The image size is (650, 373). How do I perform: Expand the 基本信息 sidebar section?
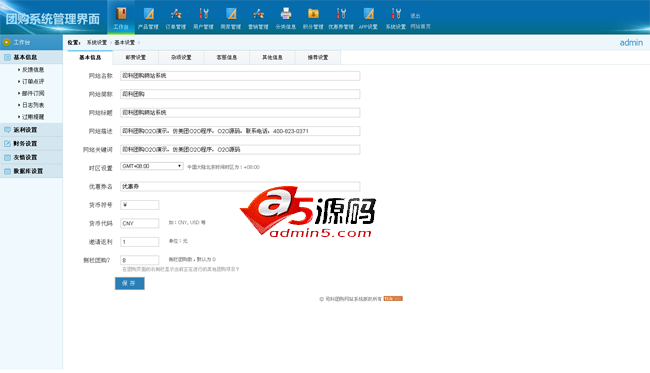(x=31, y=57)
